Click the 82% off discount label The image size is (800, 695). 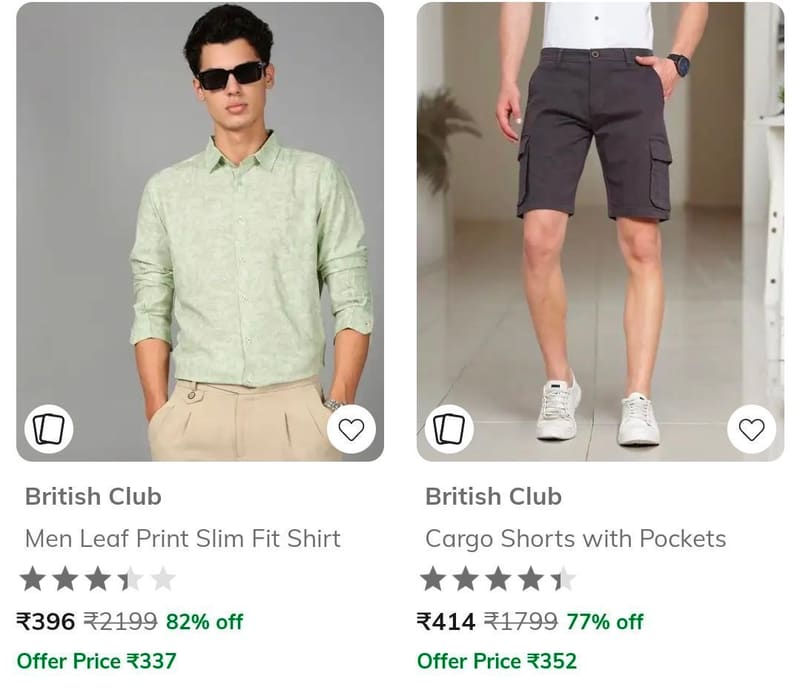pos(205,622)
